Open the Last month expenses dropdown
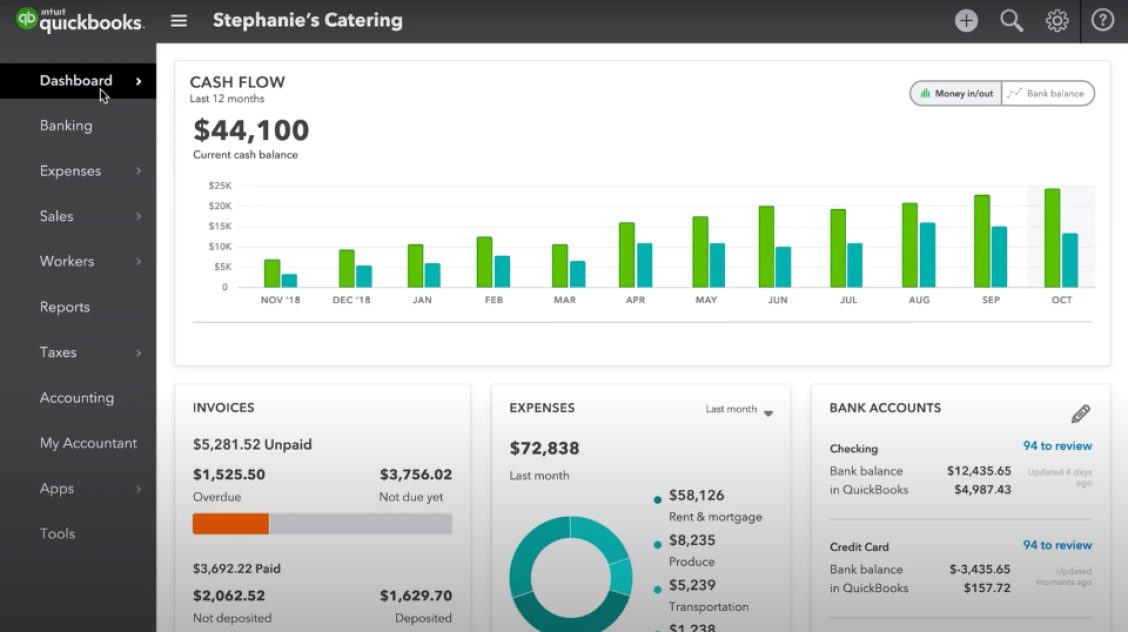 tap(739, 410)
